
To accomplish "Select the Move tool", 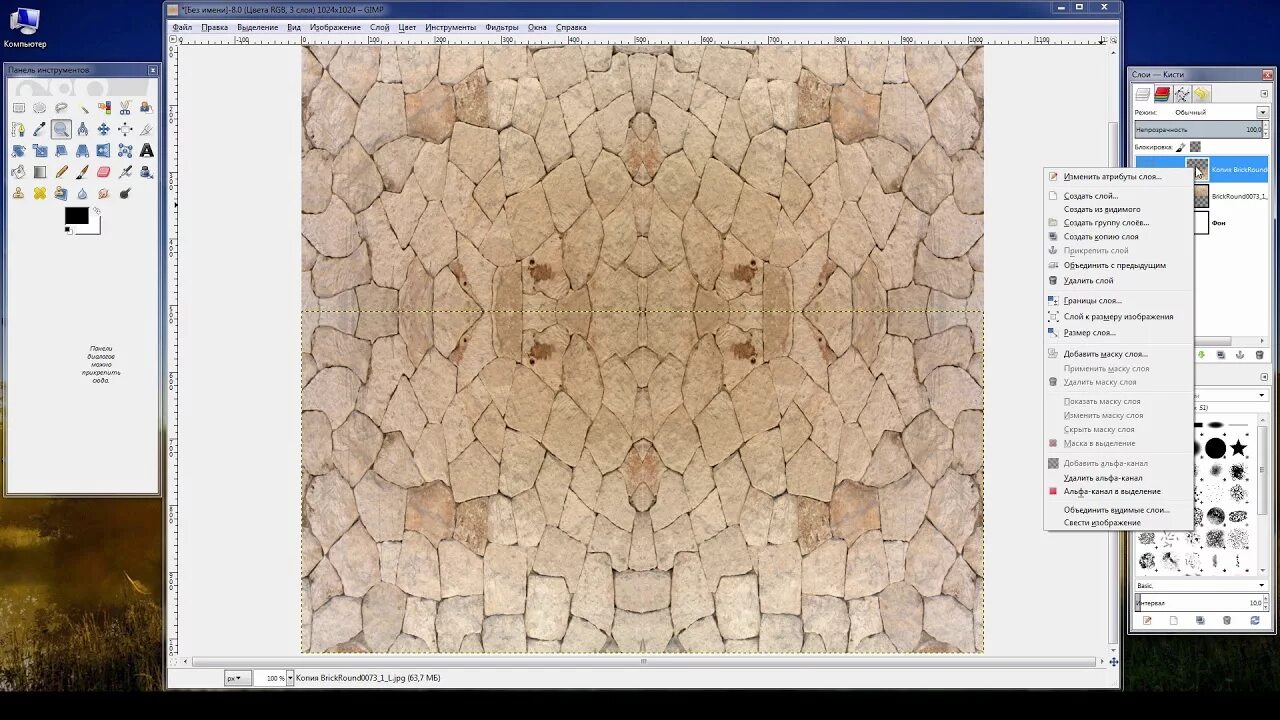I will coord(104,129).
